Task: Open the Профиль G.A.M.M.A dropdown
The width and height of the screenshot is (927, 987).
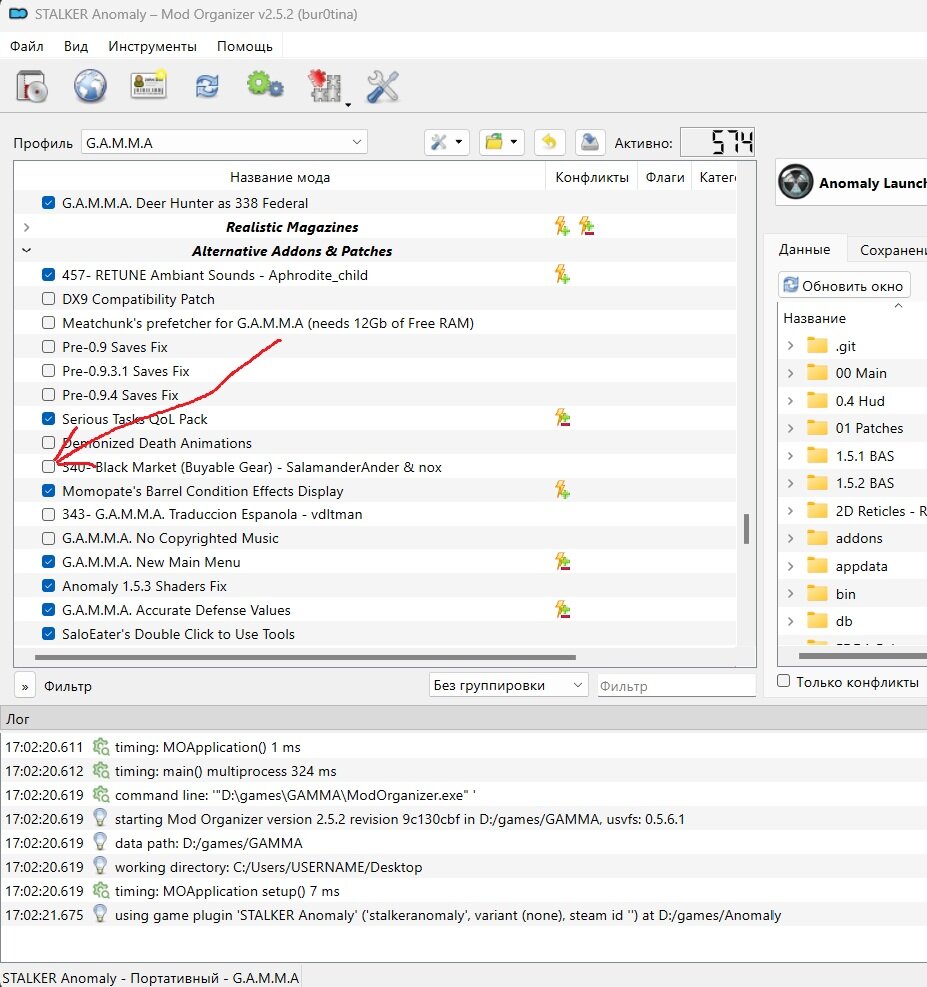Action: pos(224,143)
